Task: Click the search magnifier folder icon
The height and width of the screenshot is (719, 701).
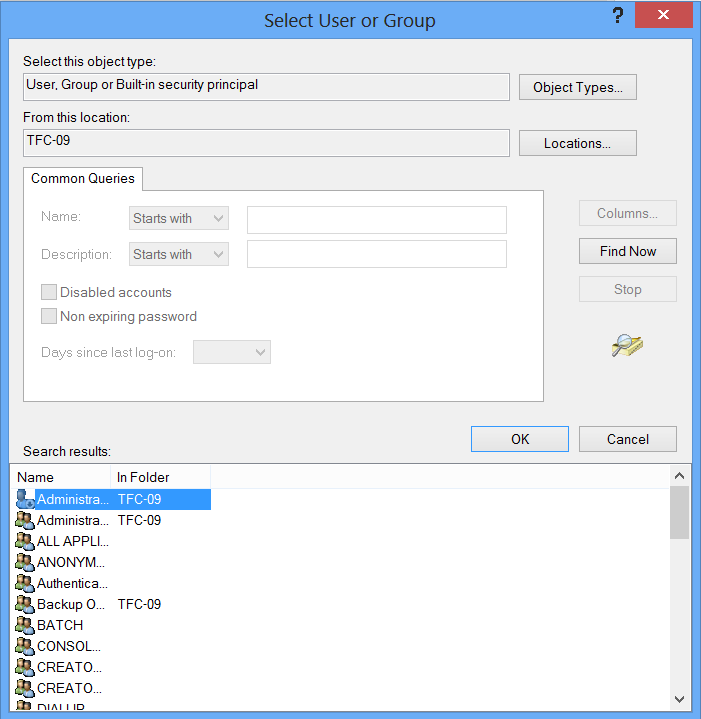Action: tap(627, 345)
